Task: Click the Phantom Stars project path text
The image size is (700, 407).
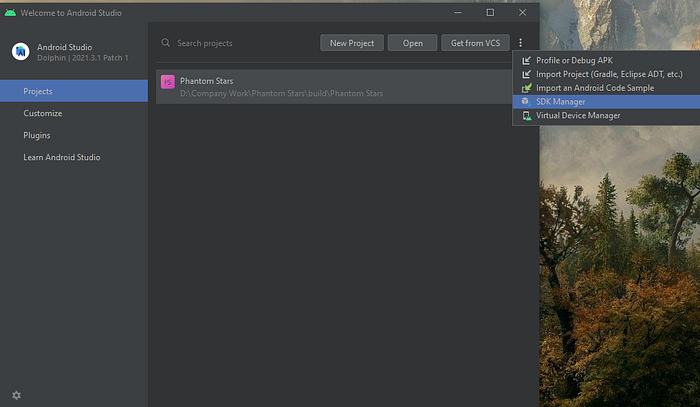Action: [x=281, y=93]
